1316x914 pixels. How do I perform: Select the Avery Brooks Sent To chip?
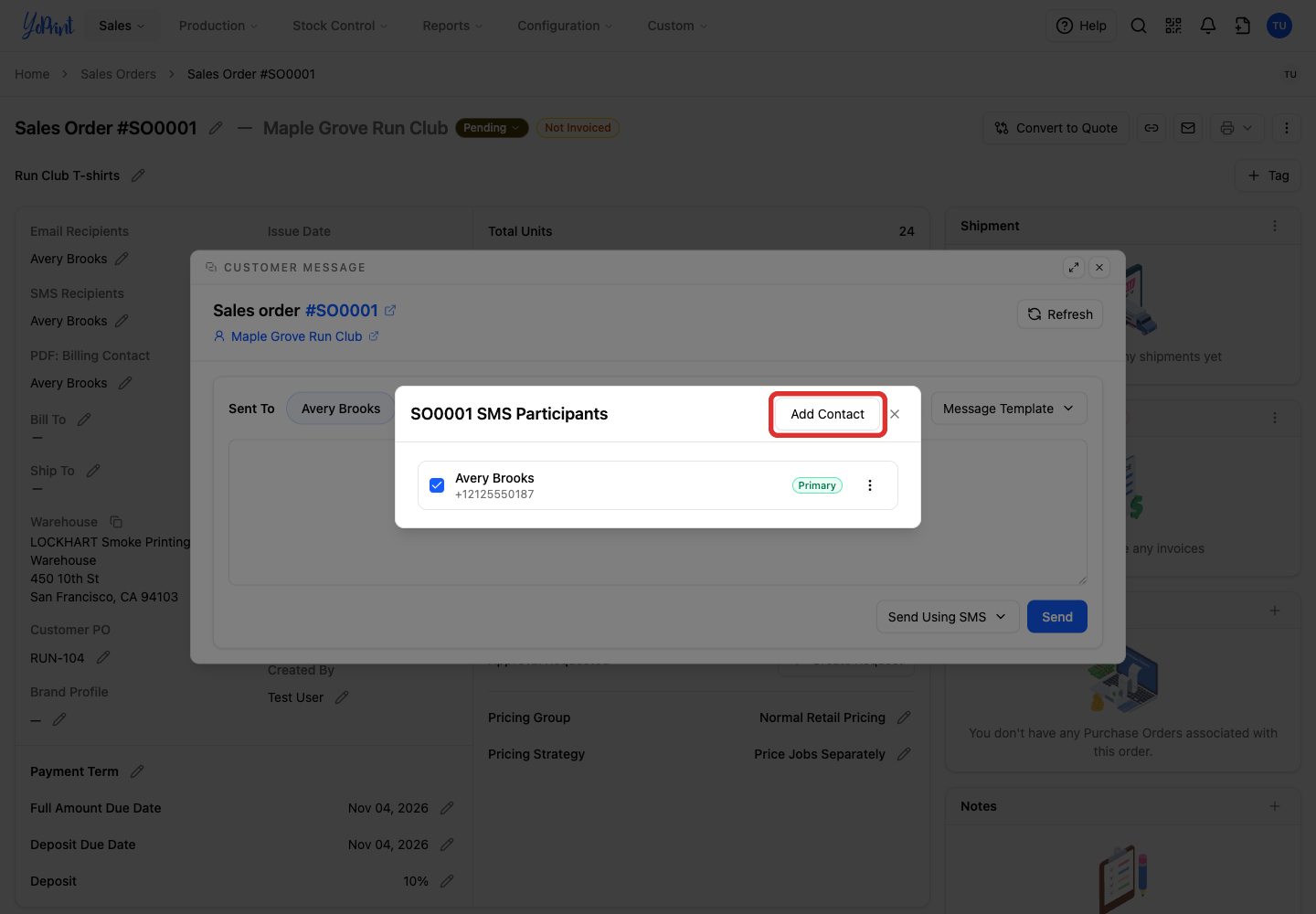click(x=341, y=409)
